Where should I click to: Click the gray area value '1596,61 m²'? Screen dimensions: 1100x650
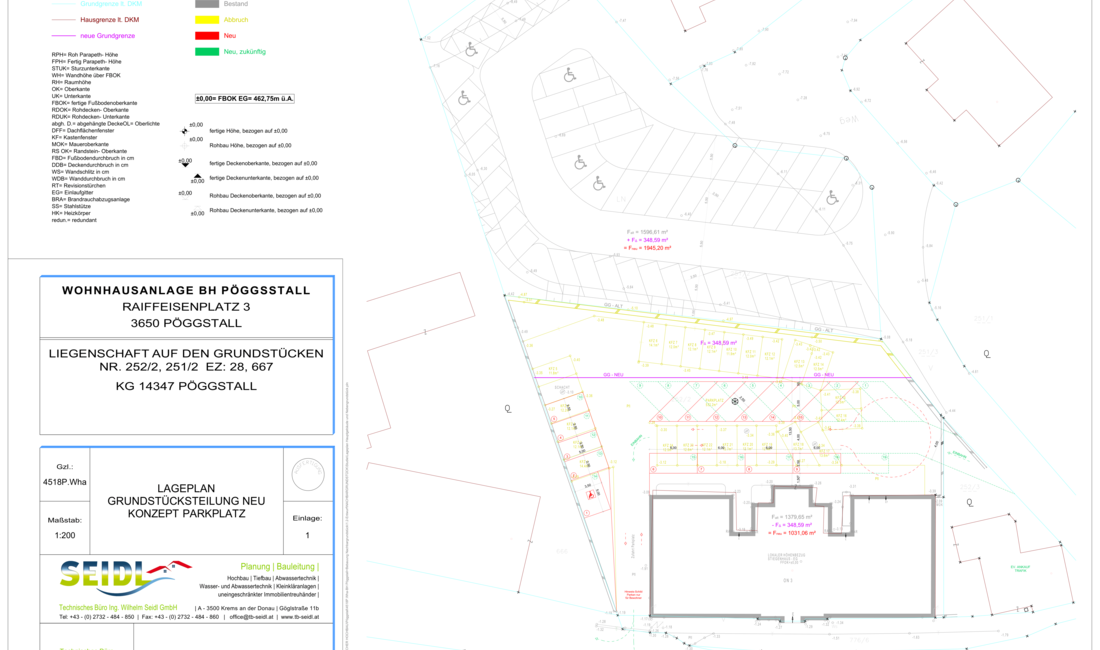[x=653, y=232]
